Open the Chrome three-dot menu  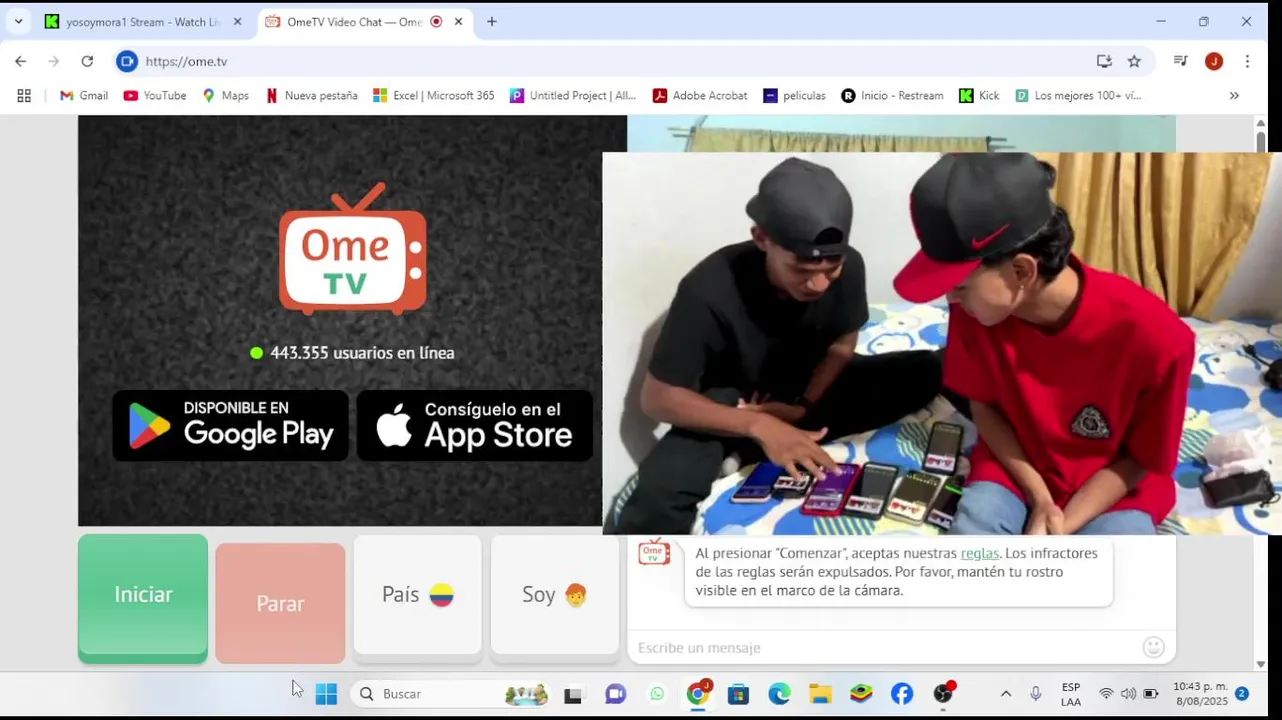[1247, 61]
